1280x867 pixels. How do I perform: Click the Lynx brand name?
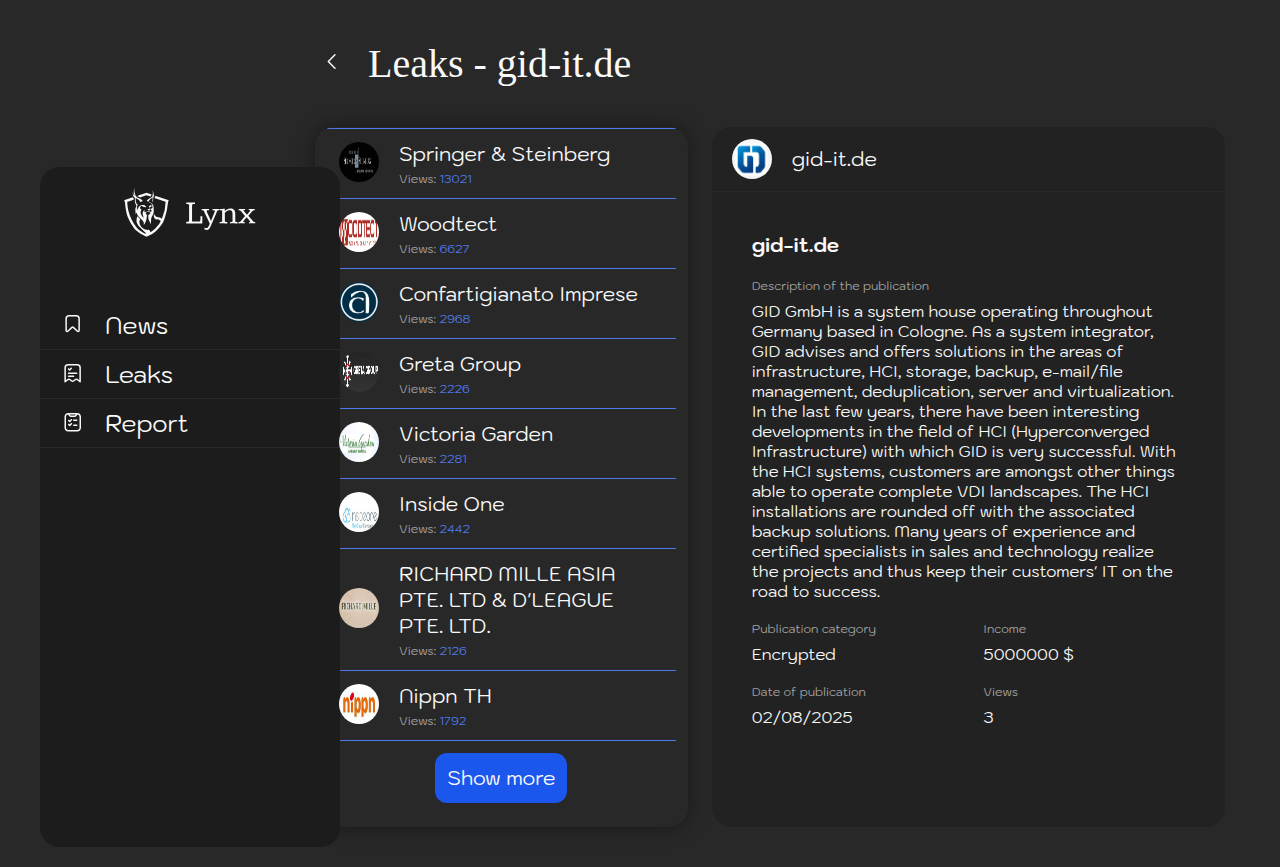[220, 213]
